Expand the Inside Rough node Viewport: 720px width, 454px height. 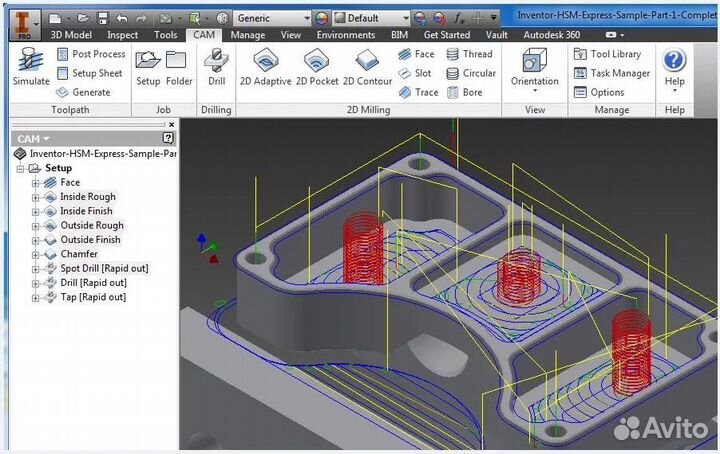[x=35, y=197]
